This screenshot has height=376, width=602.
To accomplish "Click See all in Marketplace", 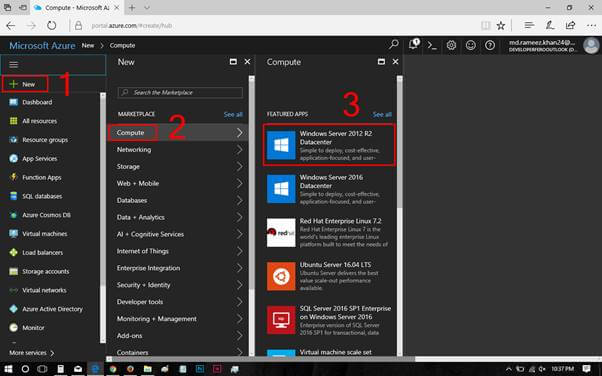I will click(233, 114).
